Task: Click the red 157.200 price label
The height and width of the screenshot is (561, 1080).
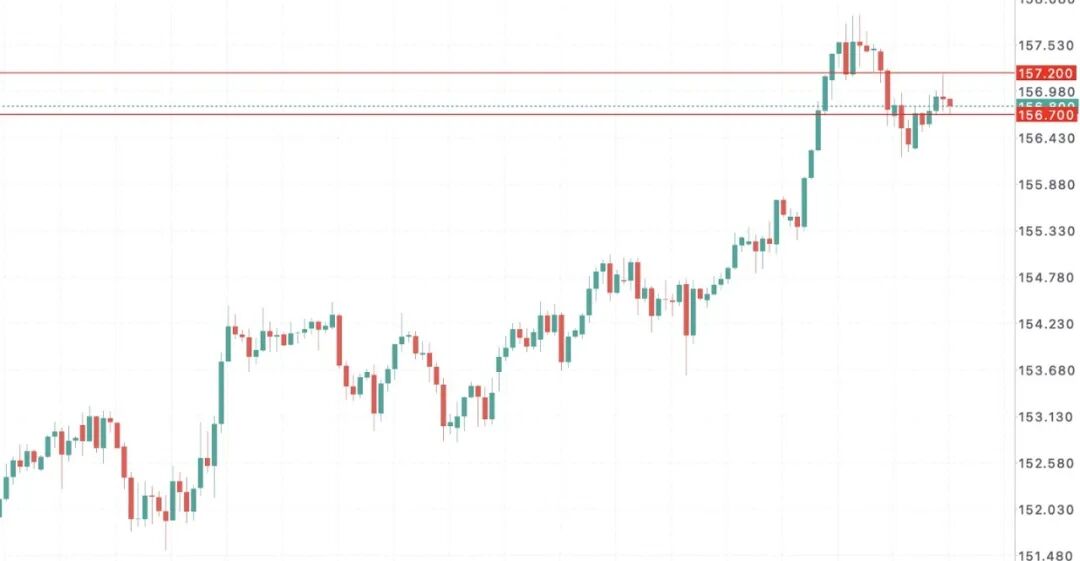Action: [1046, 73]
